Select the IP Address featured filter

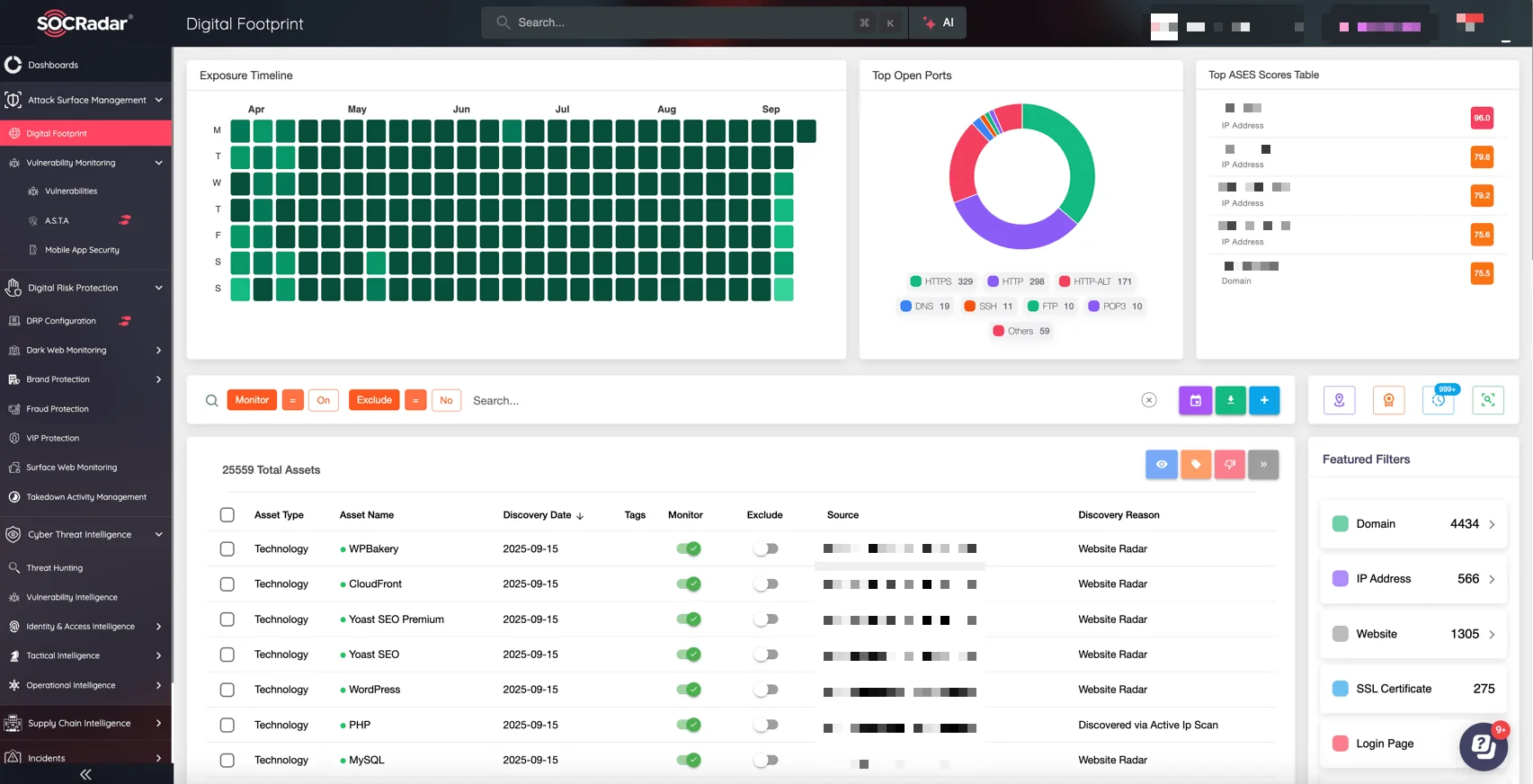(1413, 579)
